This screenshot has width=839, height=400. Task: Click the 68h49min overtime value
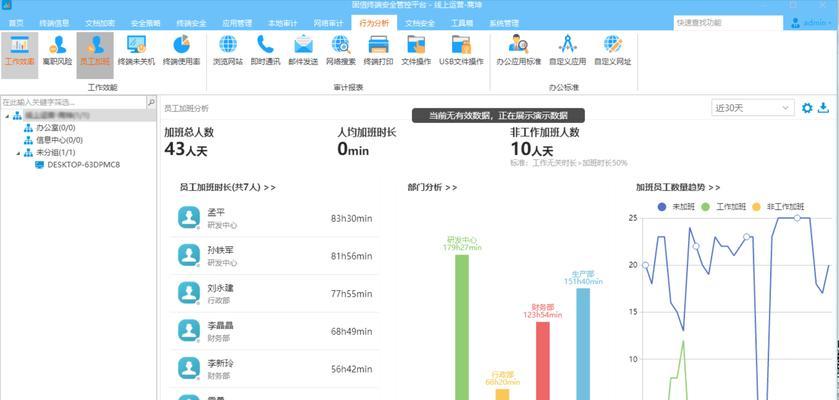[351, 332]
